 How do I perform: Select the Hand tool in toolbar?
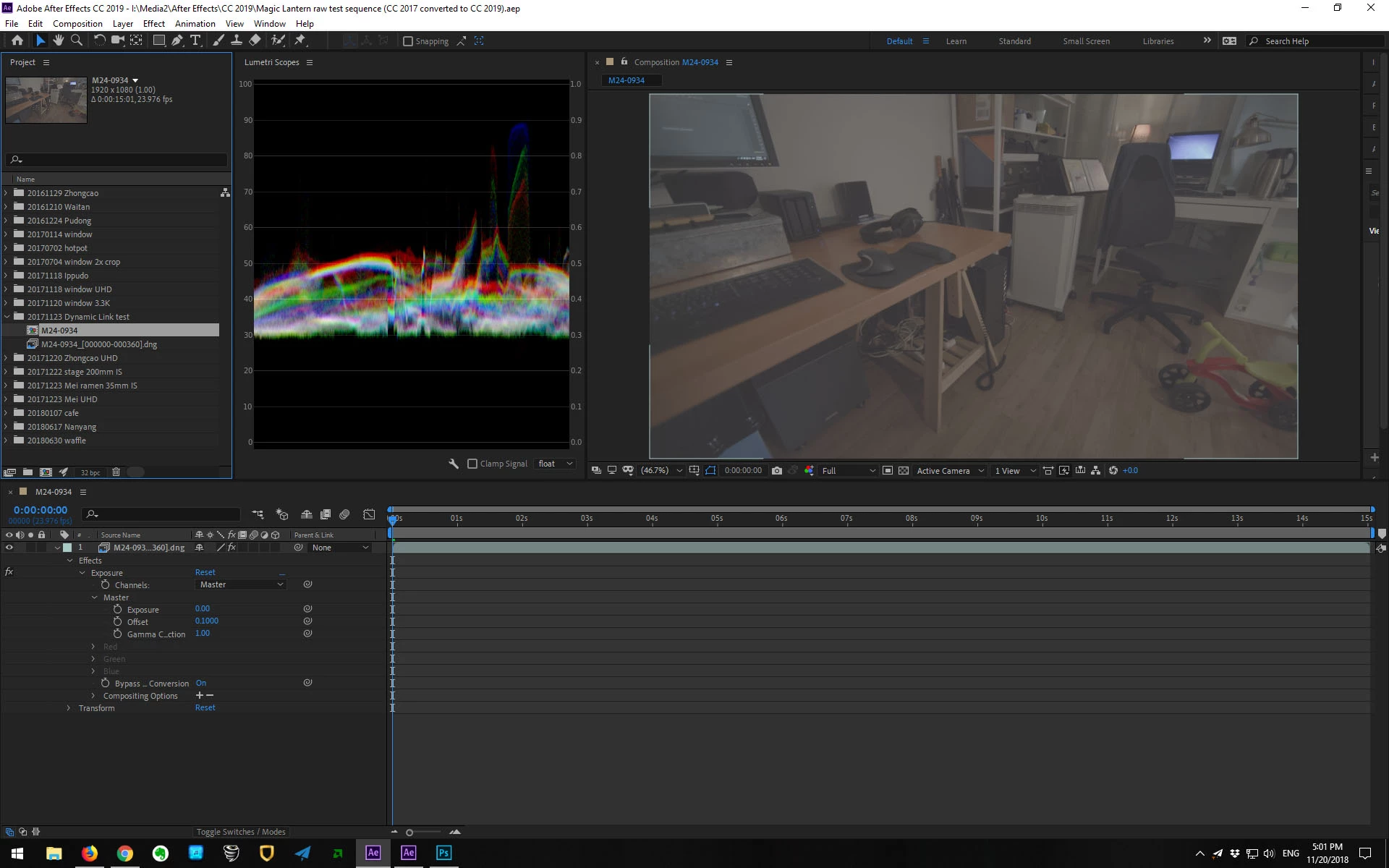[58, 41]
